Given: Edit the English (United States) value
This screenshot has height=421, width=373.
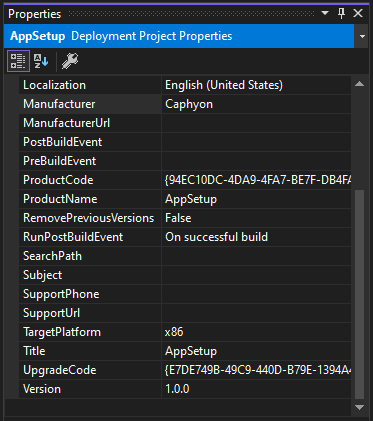Looking at the screenshot, I should [x=256, y=85].
